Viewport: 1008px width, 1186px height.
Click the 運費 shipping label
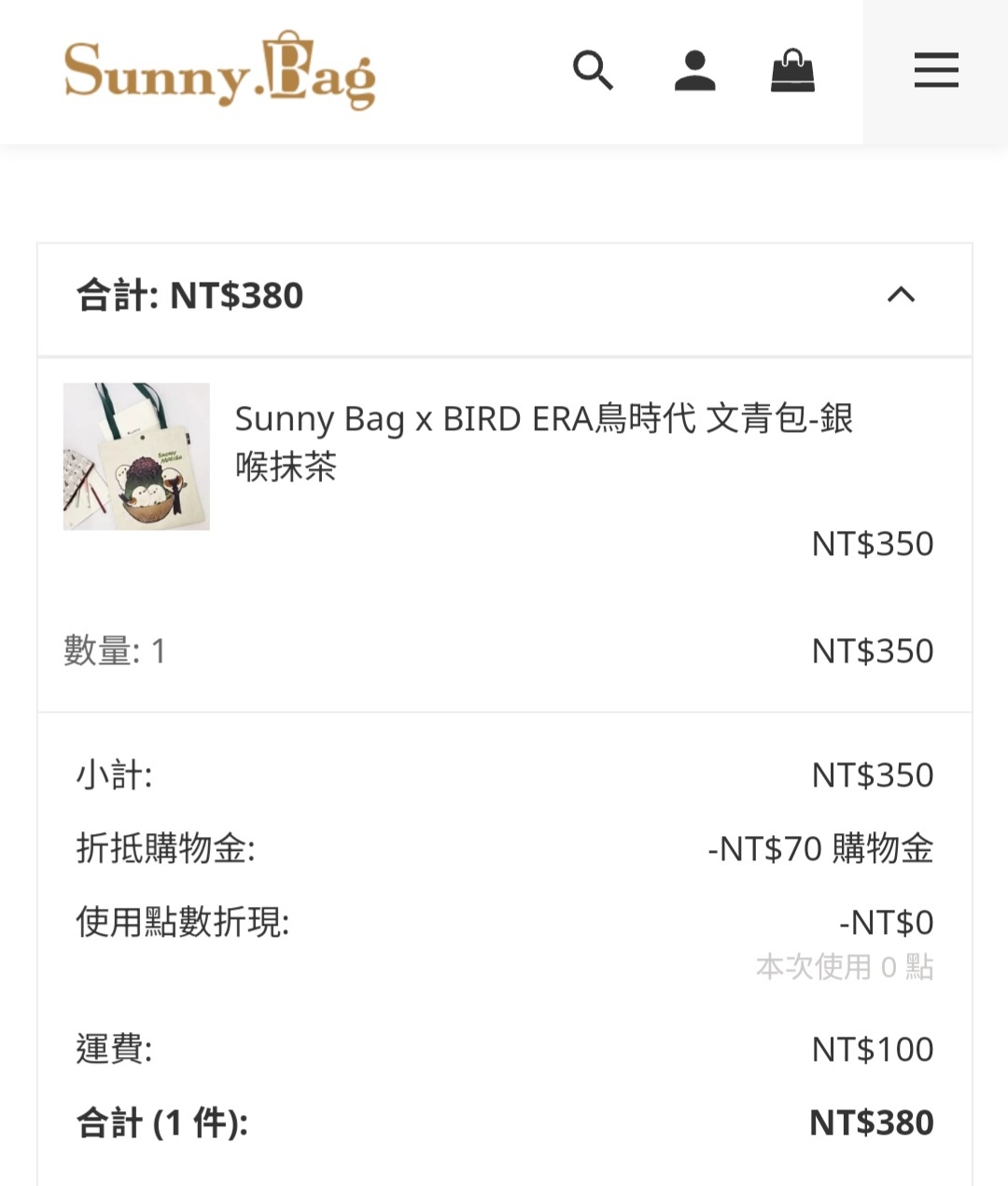coord(114,1049)
